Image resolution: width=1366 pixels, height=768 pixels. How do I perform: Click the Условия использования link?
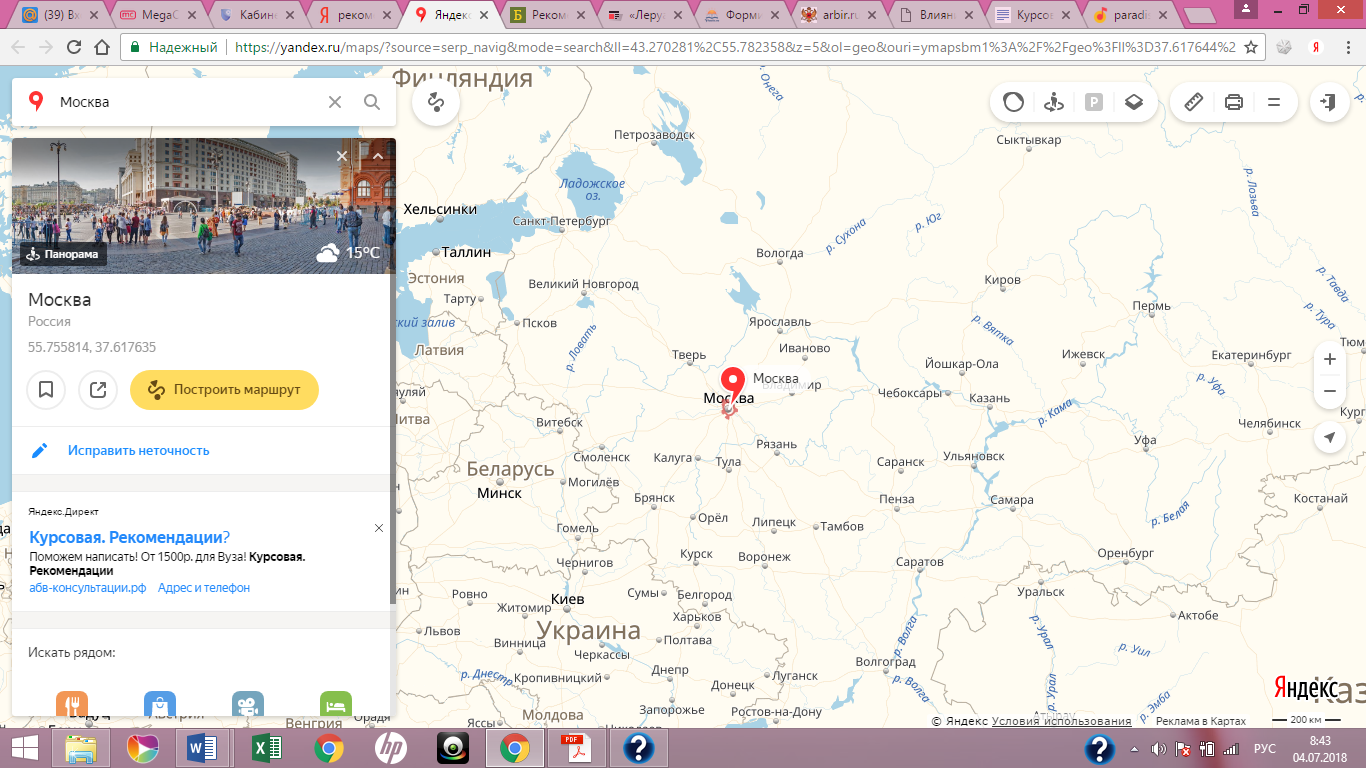pyautogui.click(x=1063, y=721)
